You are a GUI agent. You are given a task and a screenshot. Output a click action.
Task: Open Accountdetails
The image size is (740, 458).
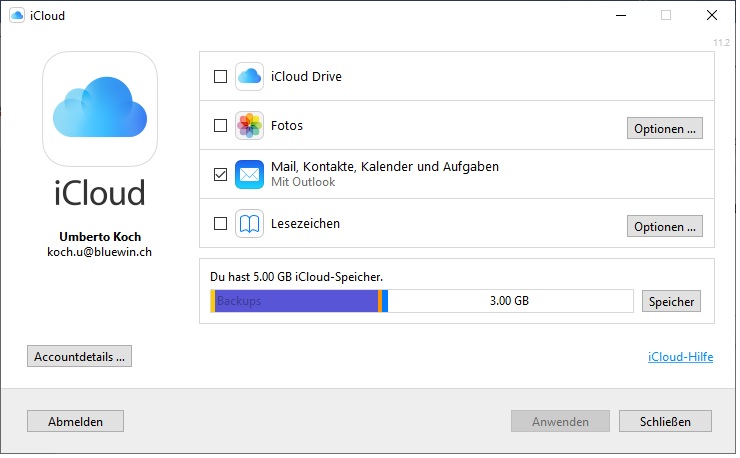[79, 356]
